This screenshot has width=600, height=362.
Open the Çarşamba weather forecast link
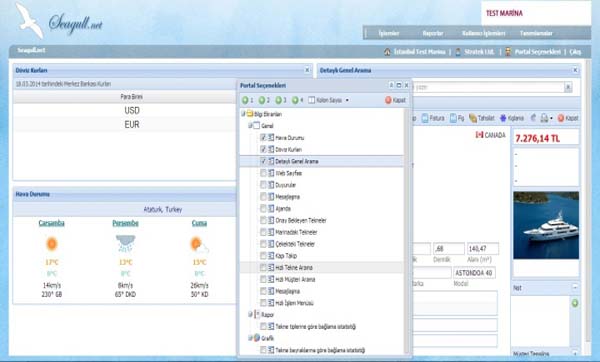[x=52, y=223]
